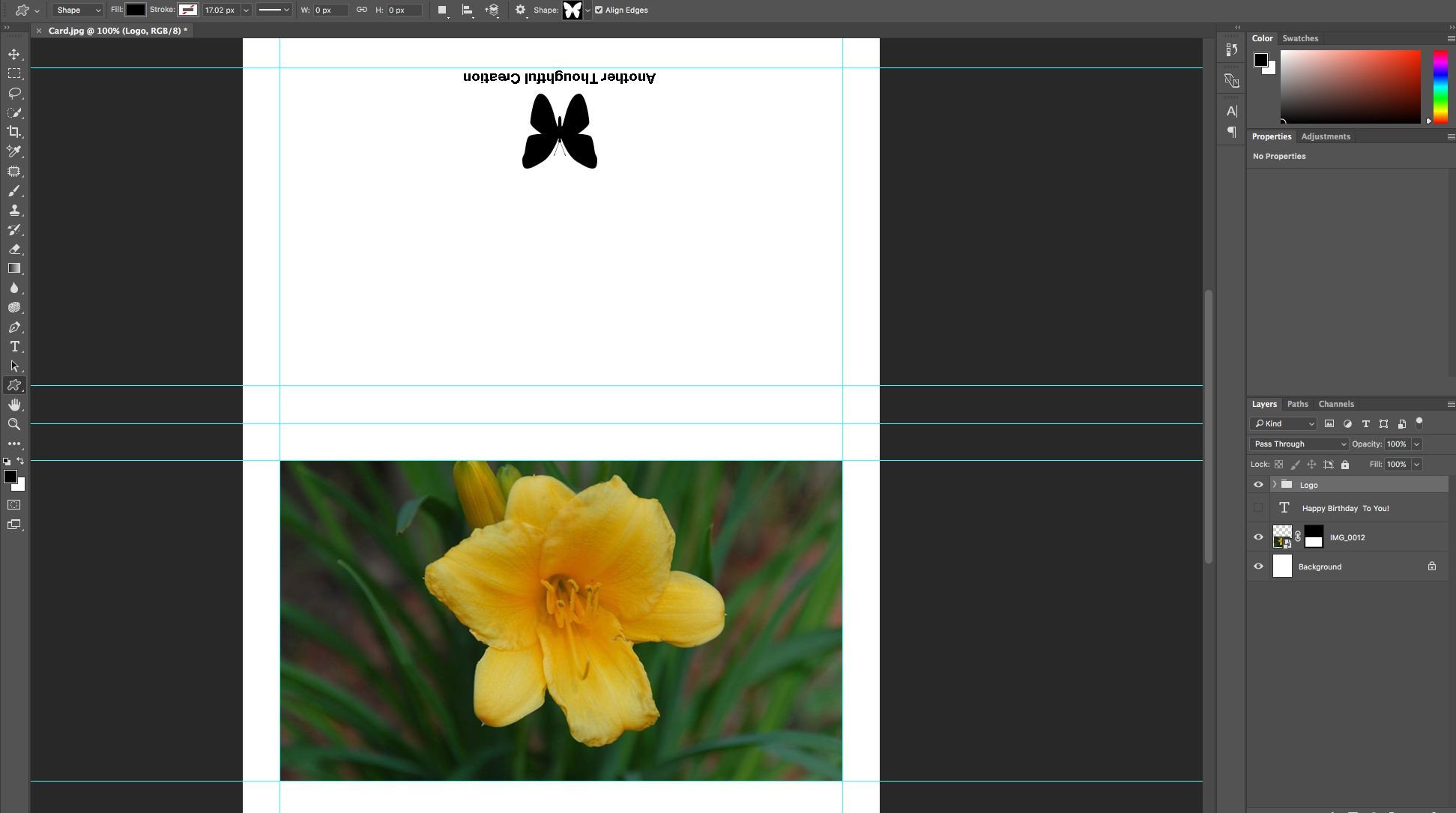
Task: Toggle lock position
Action: (1312, 465)
